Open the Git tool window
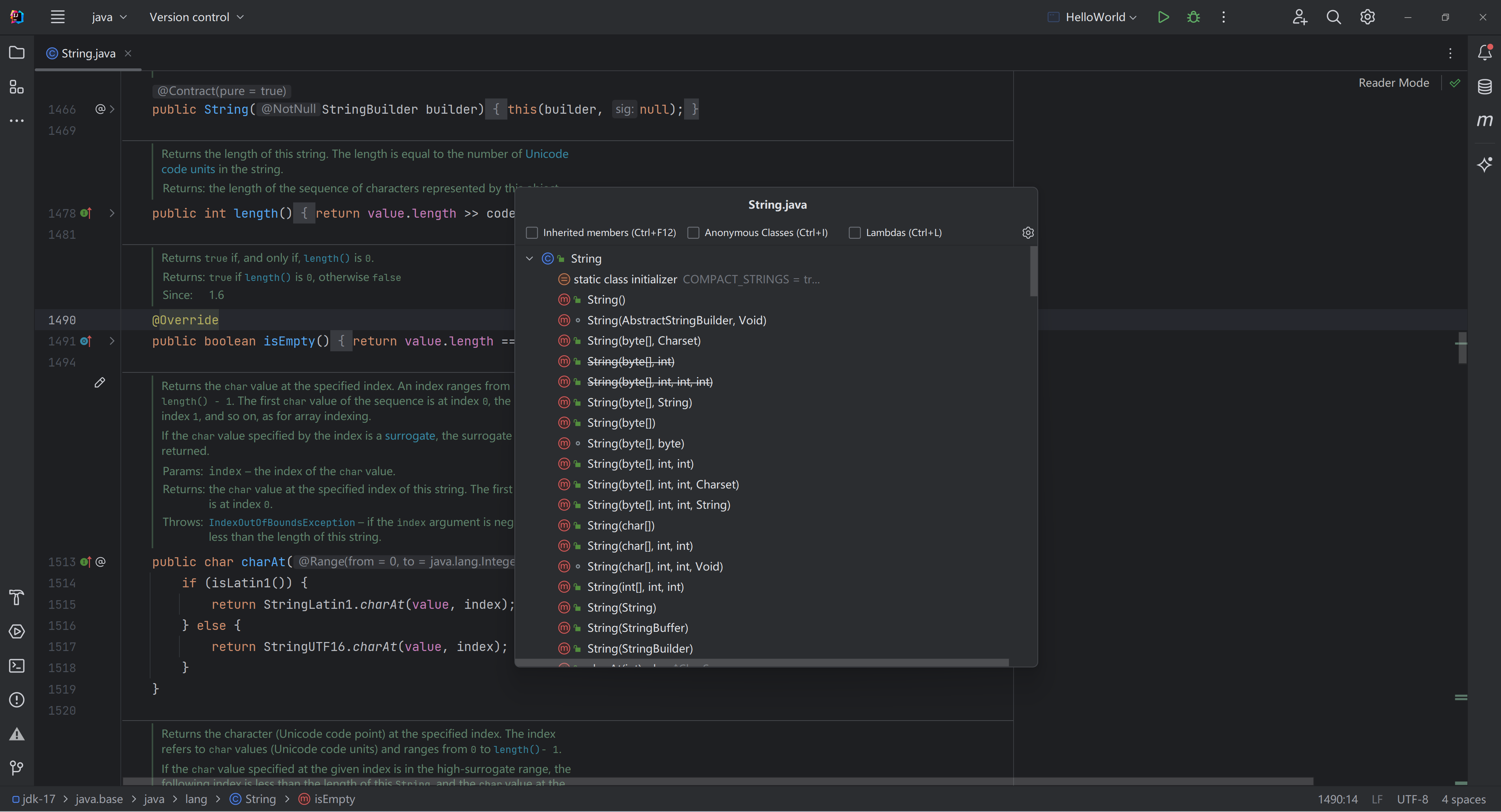1501x812 pixels. pos(17,768)
